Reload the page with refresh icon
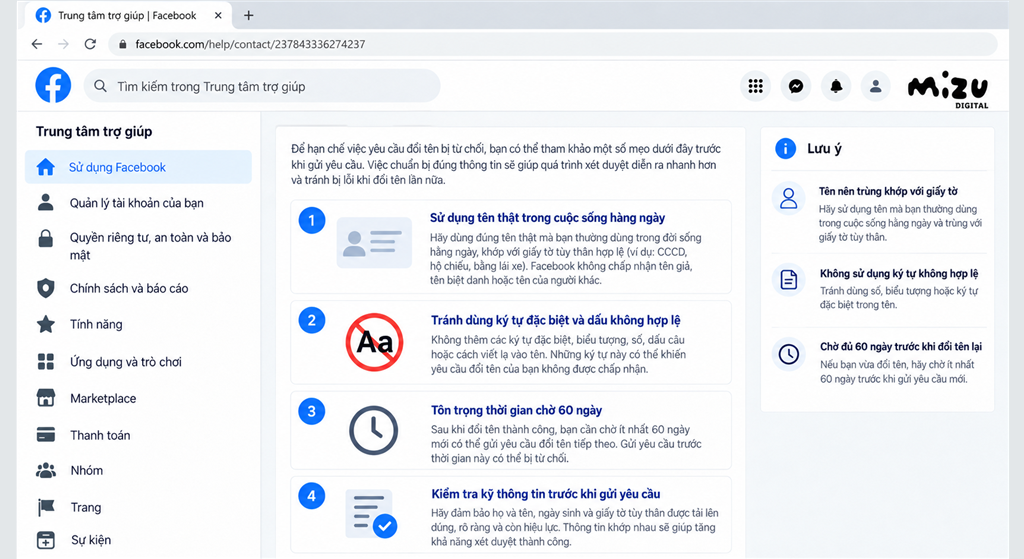Image resolution: width=1024 pixels, height=559 pixels. (90, 44)
